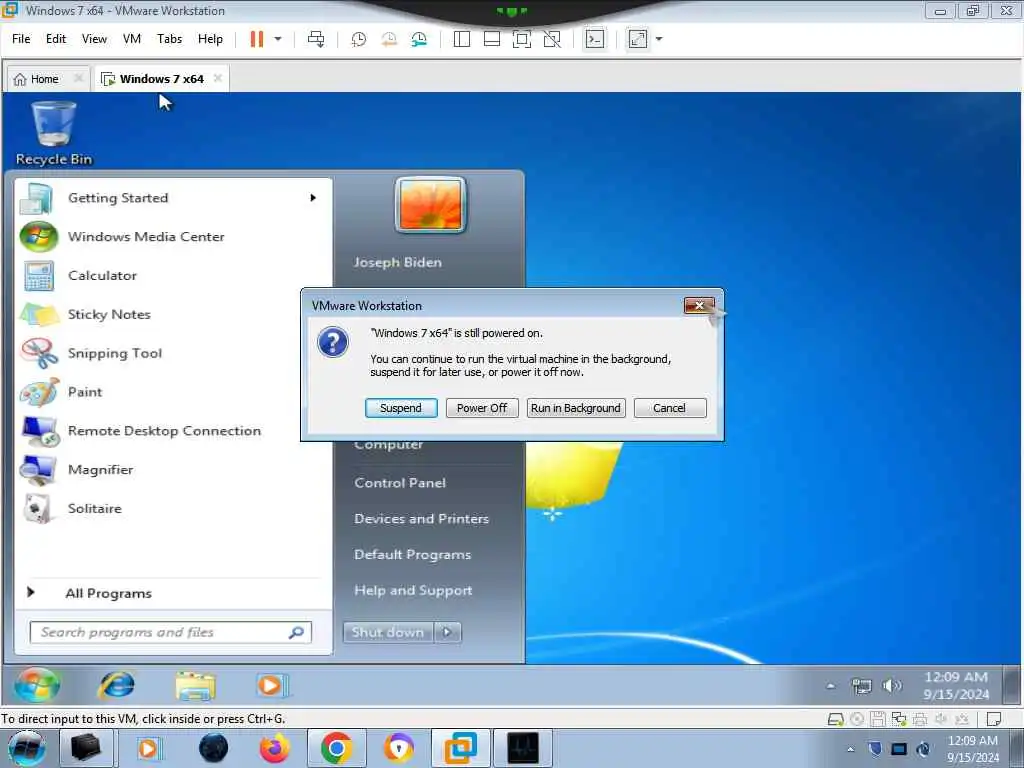Click the guest Start orb button
1024x768 pixels.
coord(37,685)
